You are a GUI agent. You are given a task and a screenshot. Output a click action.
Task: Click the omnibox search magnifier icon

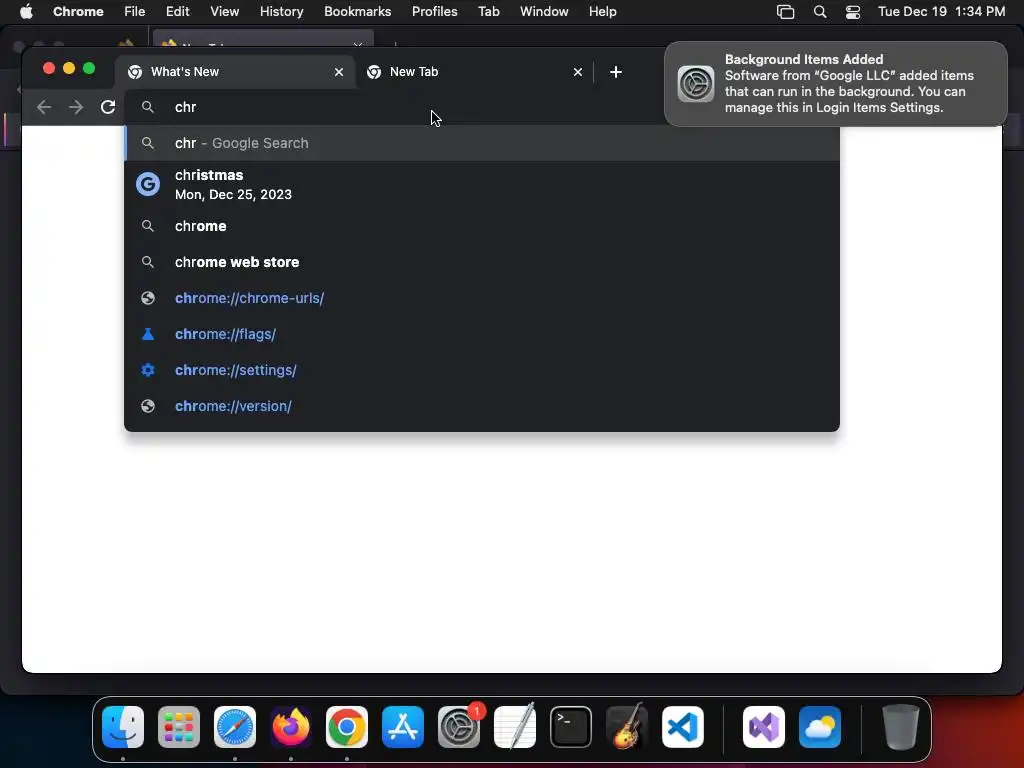pos(148,107)
